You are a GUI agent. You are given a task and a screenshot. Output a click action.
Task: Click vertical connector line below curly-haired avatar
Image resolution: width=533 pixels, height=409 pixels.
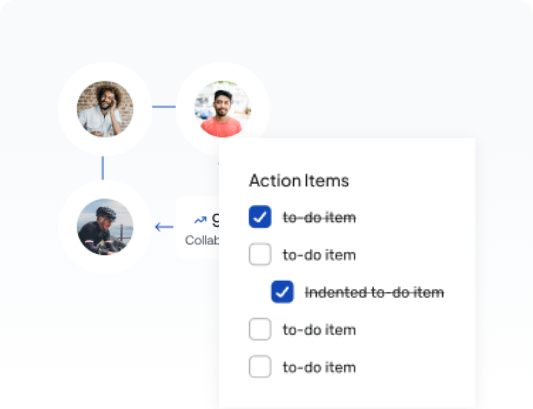click(x=103, y=168)
